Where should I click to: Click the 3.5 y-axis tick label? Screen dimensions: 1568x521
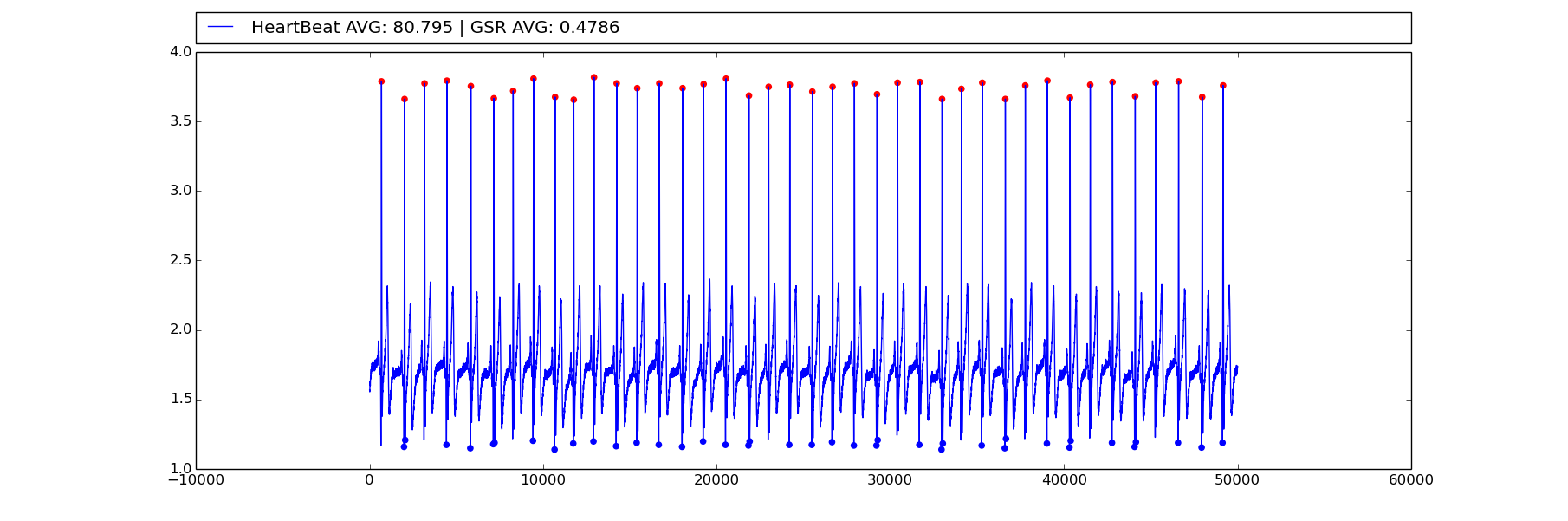180,121
